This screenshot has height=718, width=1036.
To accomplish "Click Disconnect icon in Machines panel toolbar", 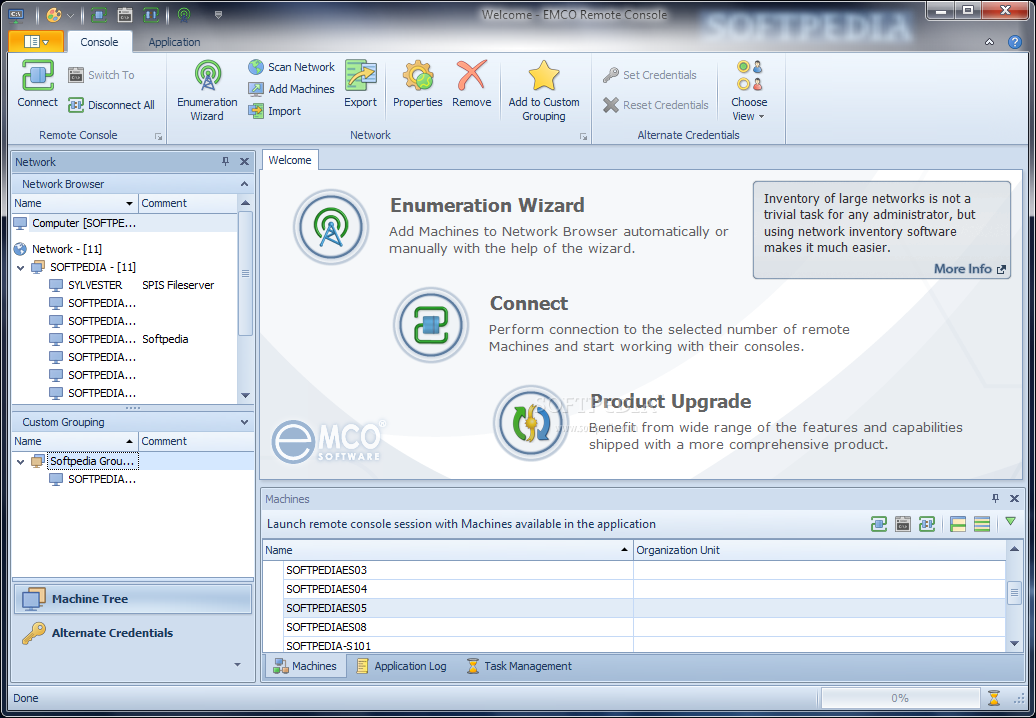I will [927, 524].
